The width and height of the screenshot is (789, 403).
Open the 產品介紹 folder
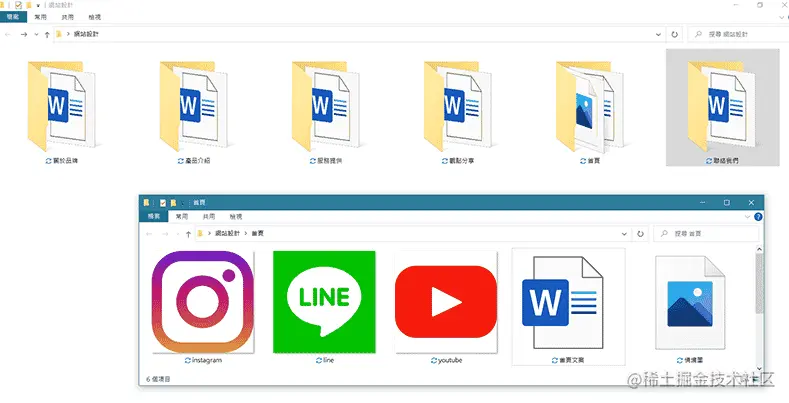(194, 112)
